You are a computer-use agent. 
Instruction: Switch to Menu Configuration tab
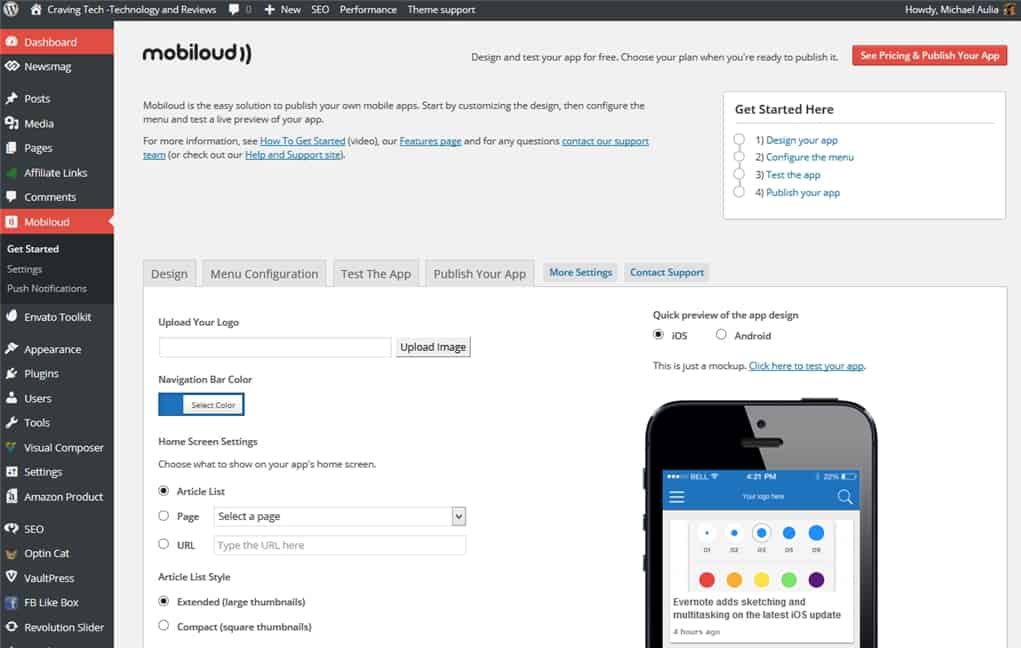click(264, 274)
